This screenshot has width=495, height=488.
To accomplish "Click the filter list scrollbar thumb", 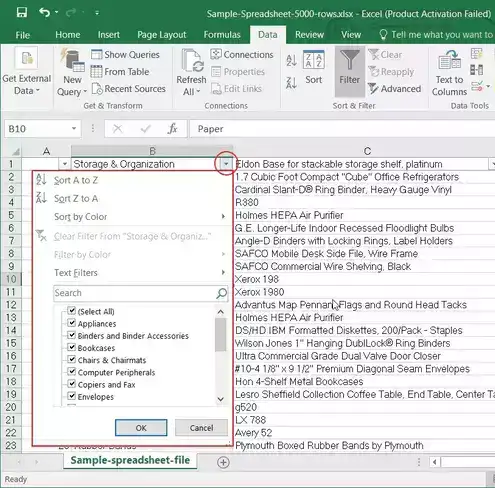I will pos(220,335).
